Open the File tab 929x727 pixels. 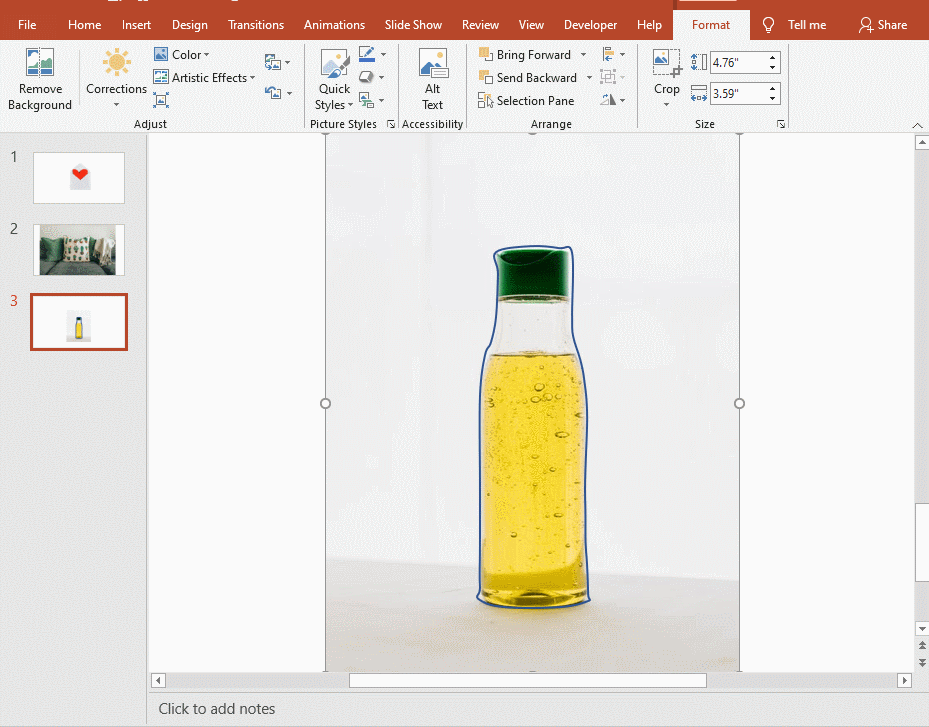[27, 25]
